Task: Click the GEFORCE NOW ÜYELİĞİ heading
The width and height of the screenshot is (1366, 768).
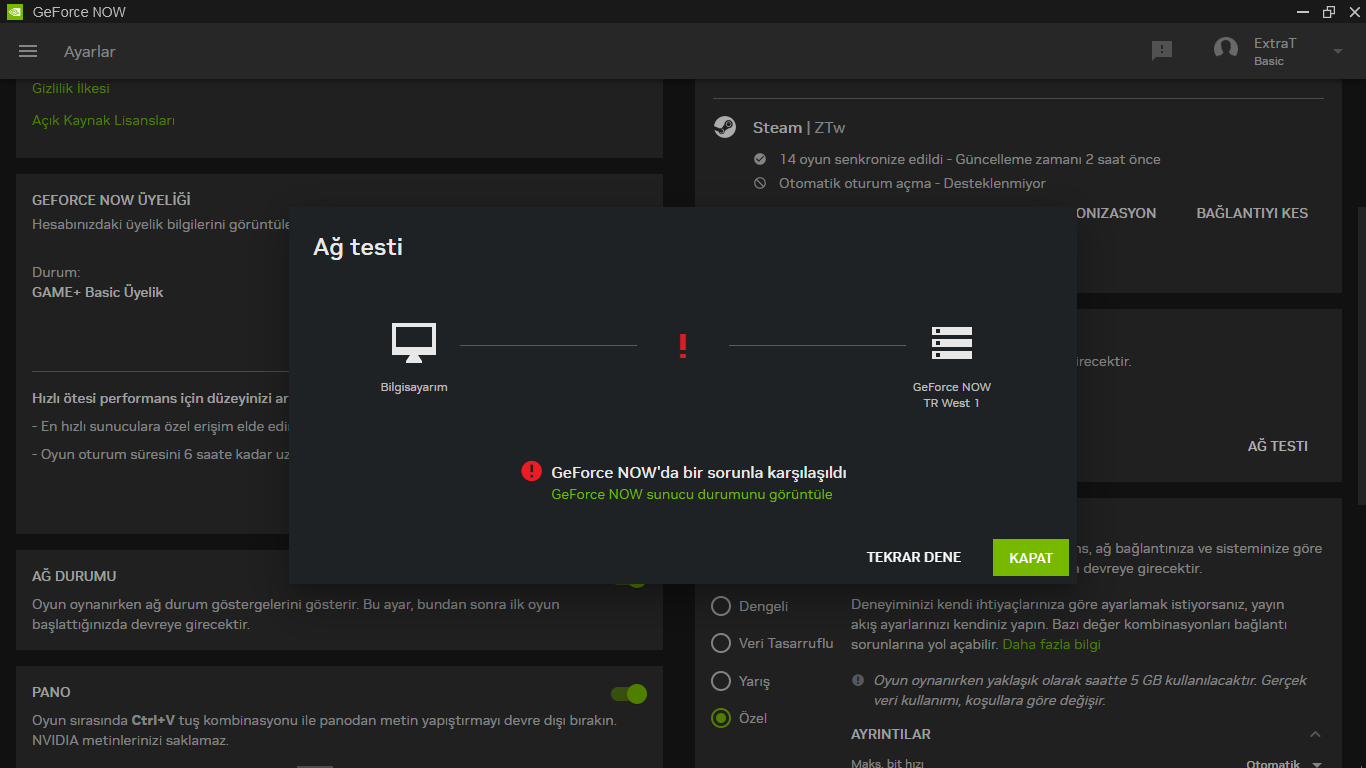Action: click(111, 200)
